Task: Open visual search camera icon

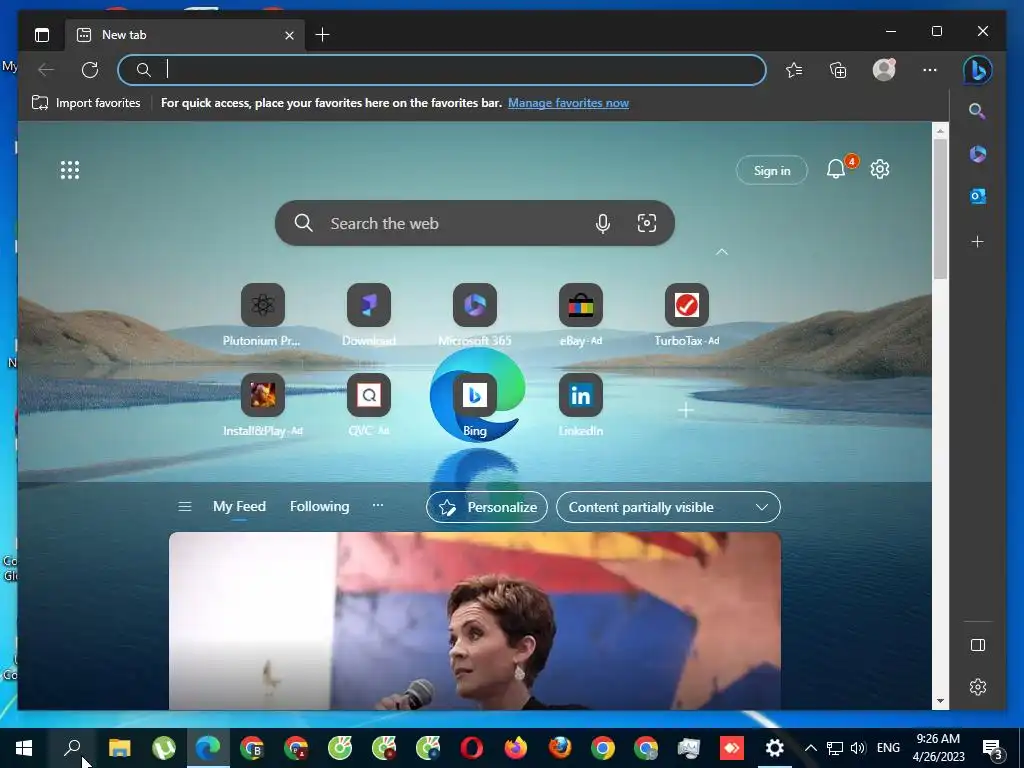Action: pos(647,223)
